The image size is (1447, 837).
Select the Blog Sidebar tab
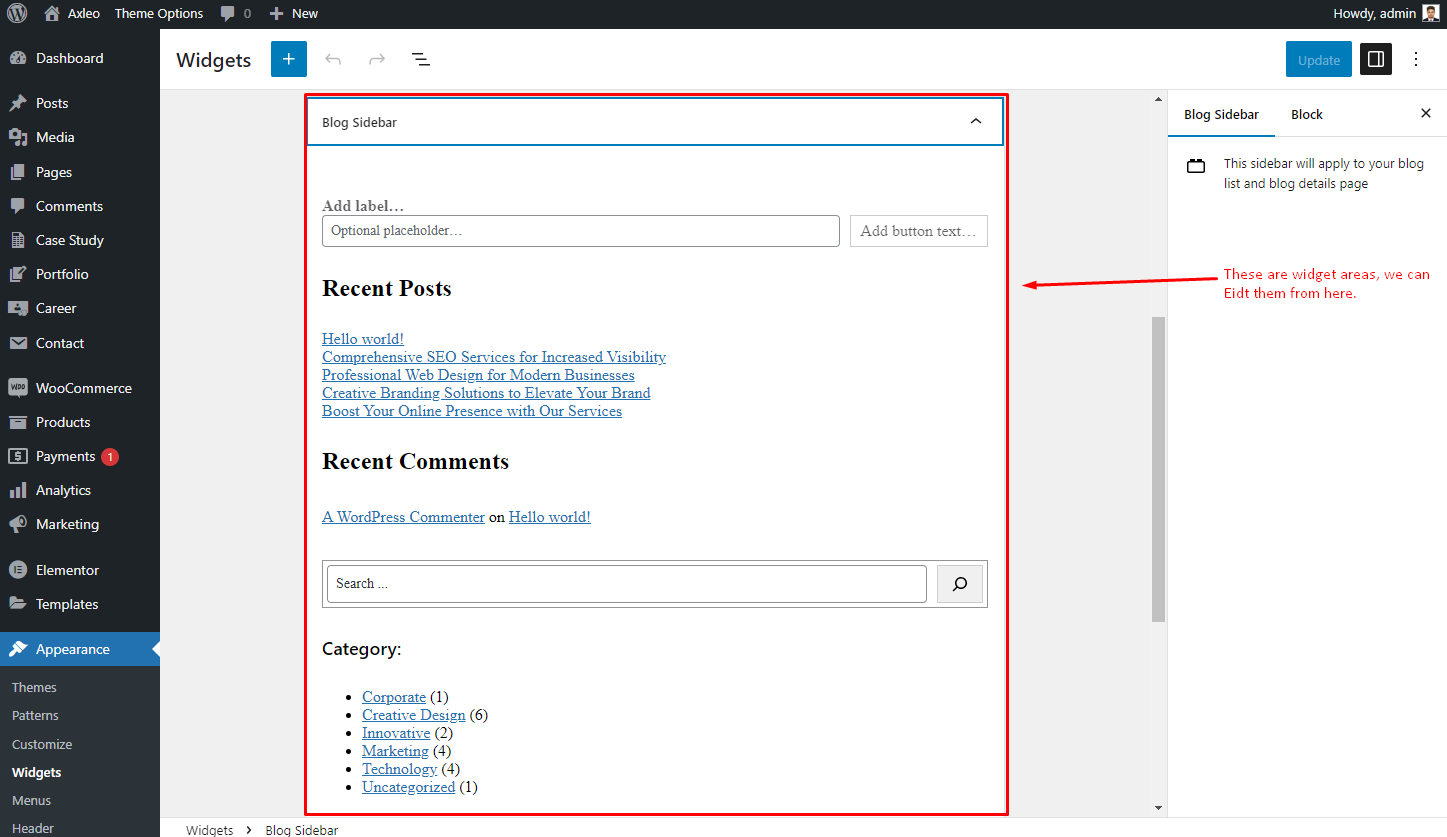click(1221, 114)
